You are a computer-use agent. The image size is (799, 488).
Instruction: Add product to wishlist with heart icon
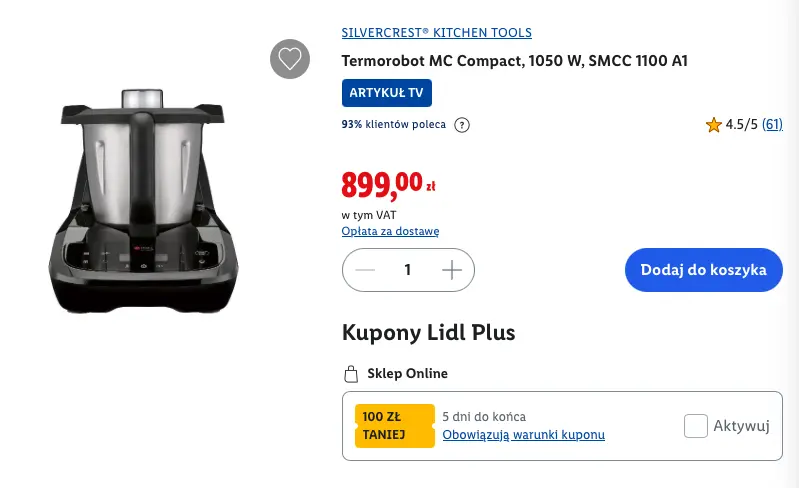pos(290,59)
